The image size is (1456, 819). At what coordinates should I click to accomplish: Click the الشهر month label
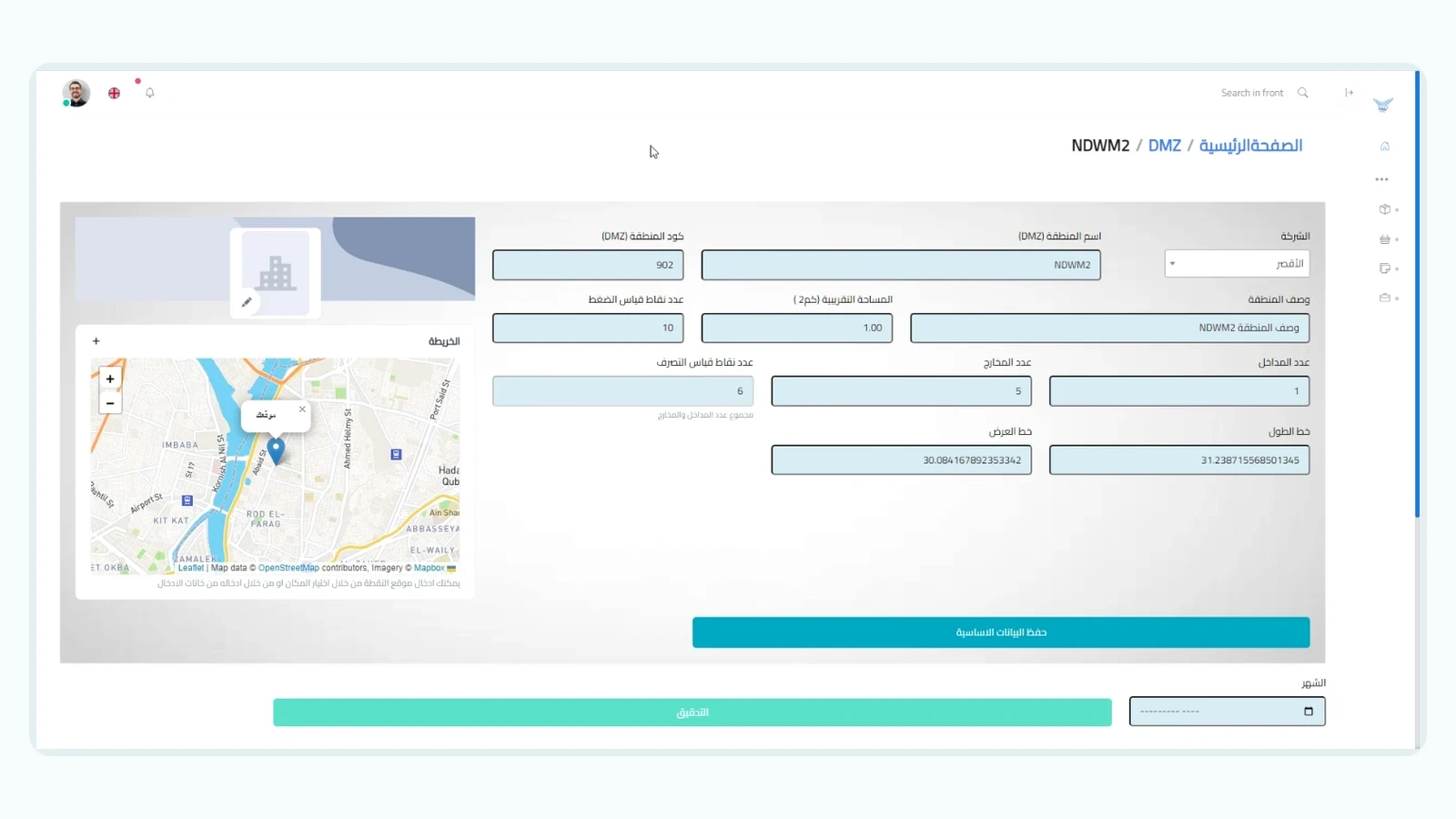[x=1313, y=683]
